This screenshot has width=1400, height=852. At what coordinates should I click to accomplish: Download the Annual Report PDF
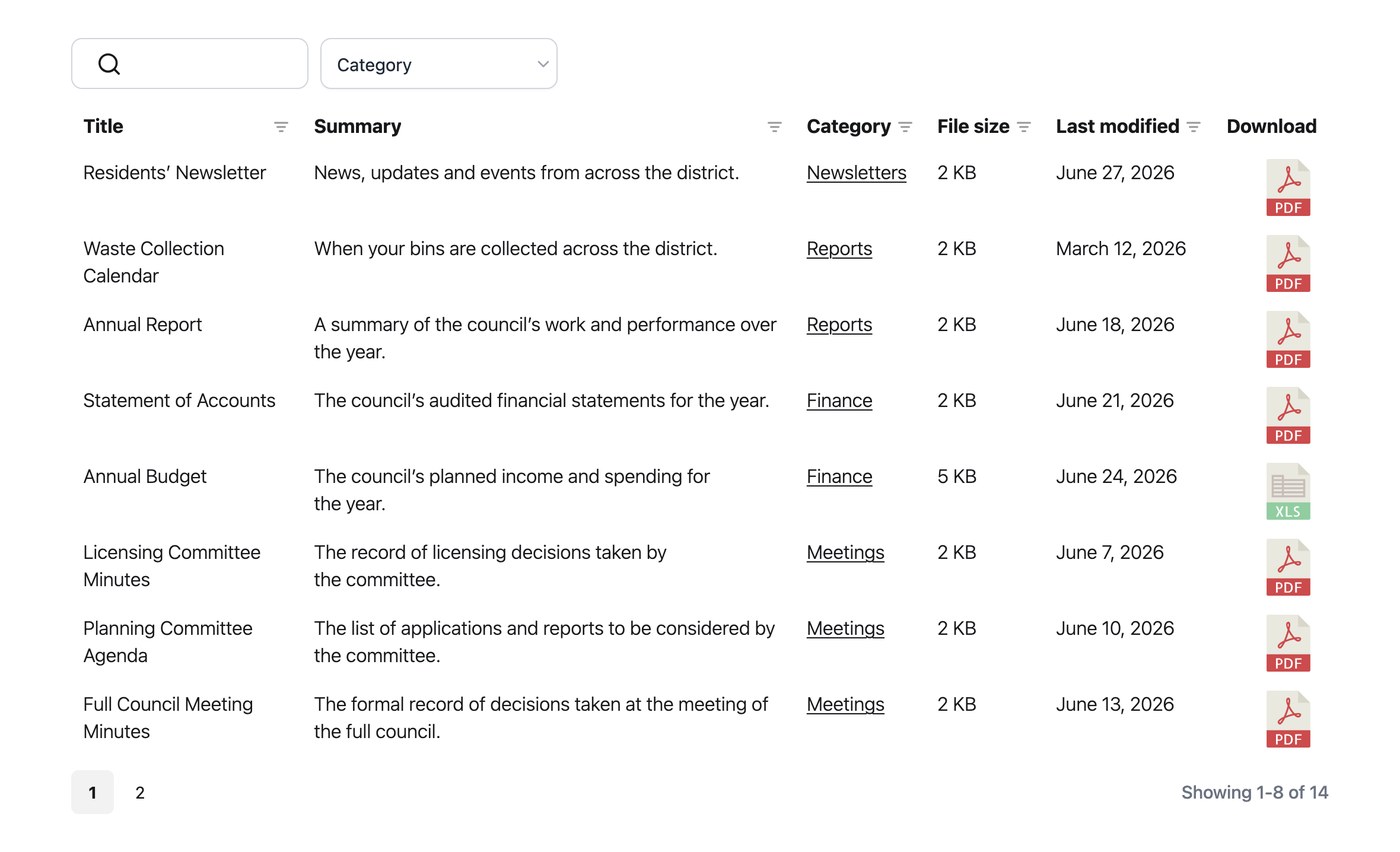click(x=1288, y=339)
